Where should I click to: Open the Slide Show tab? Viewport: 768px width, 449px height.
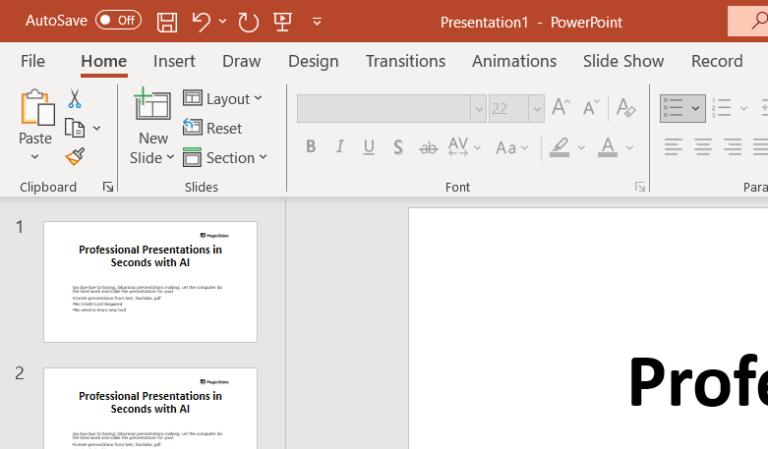click(624, 61)
